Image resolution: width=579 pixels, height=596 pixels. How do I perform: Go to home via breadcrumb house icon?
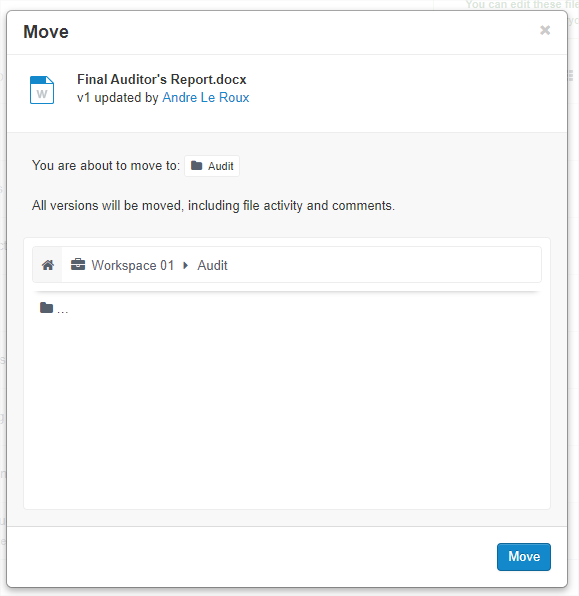point(48,265)
